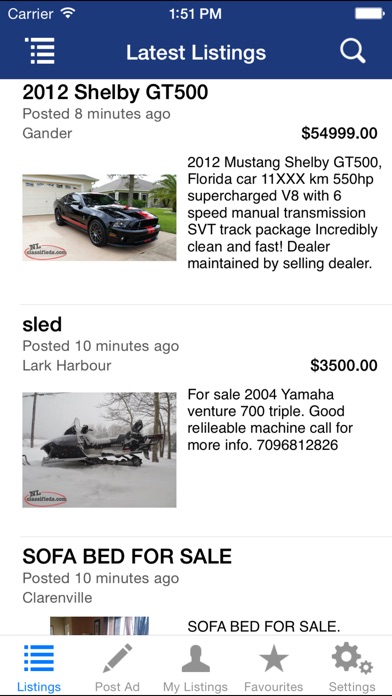View the black Mustang photo thumbnail
This screenshot has height=696, width=392.
point(99,217)
